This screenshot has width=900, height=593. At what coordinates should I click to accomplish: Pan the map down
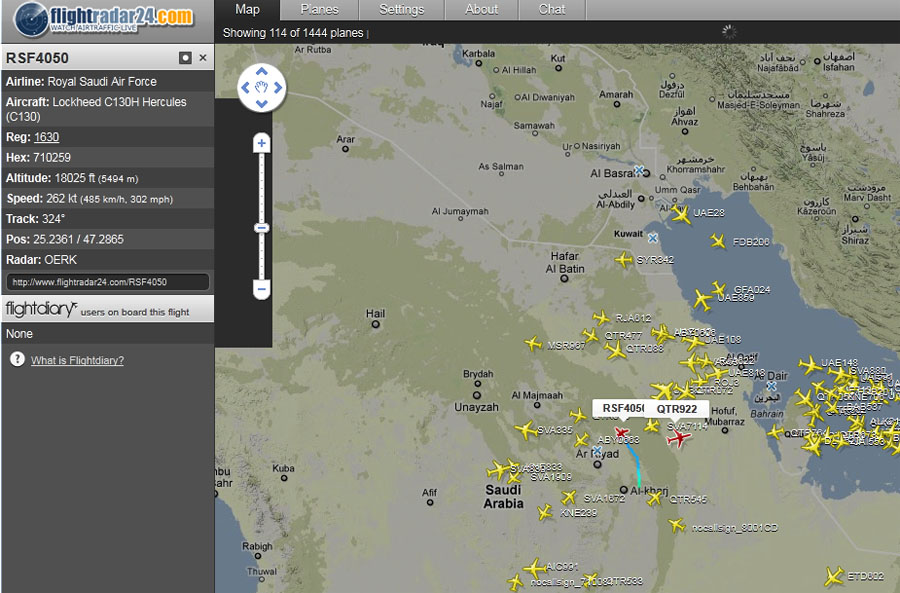coord(262,104)
